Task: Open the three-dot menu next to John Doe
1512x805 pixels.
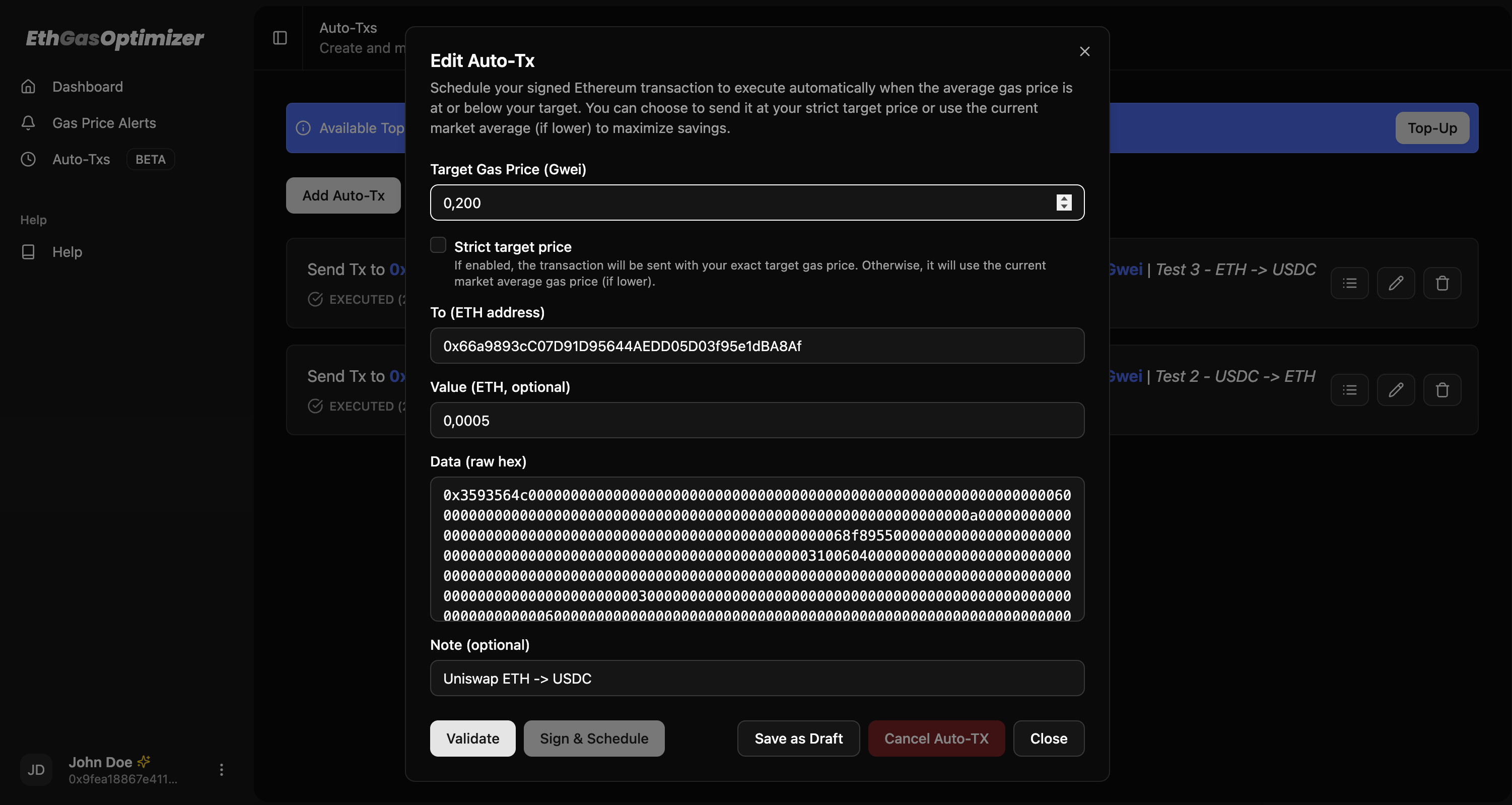Action: pos(221,769)
